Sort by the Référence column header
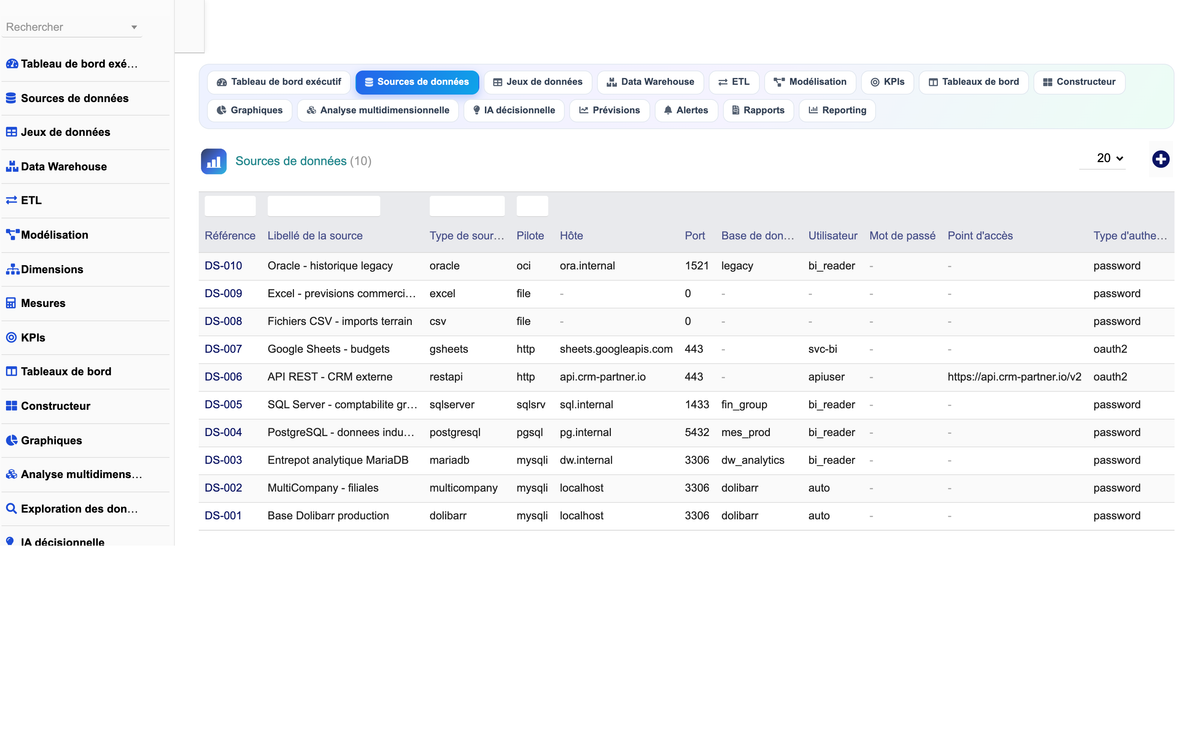Viewport: 1200px width, 743px height. 230,236
